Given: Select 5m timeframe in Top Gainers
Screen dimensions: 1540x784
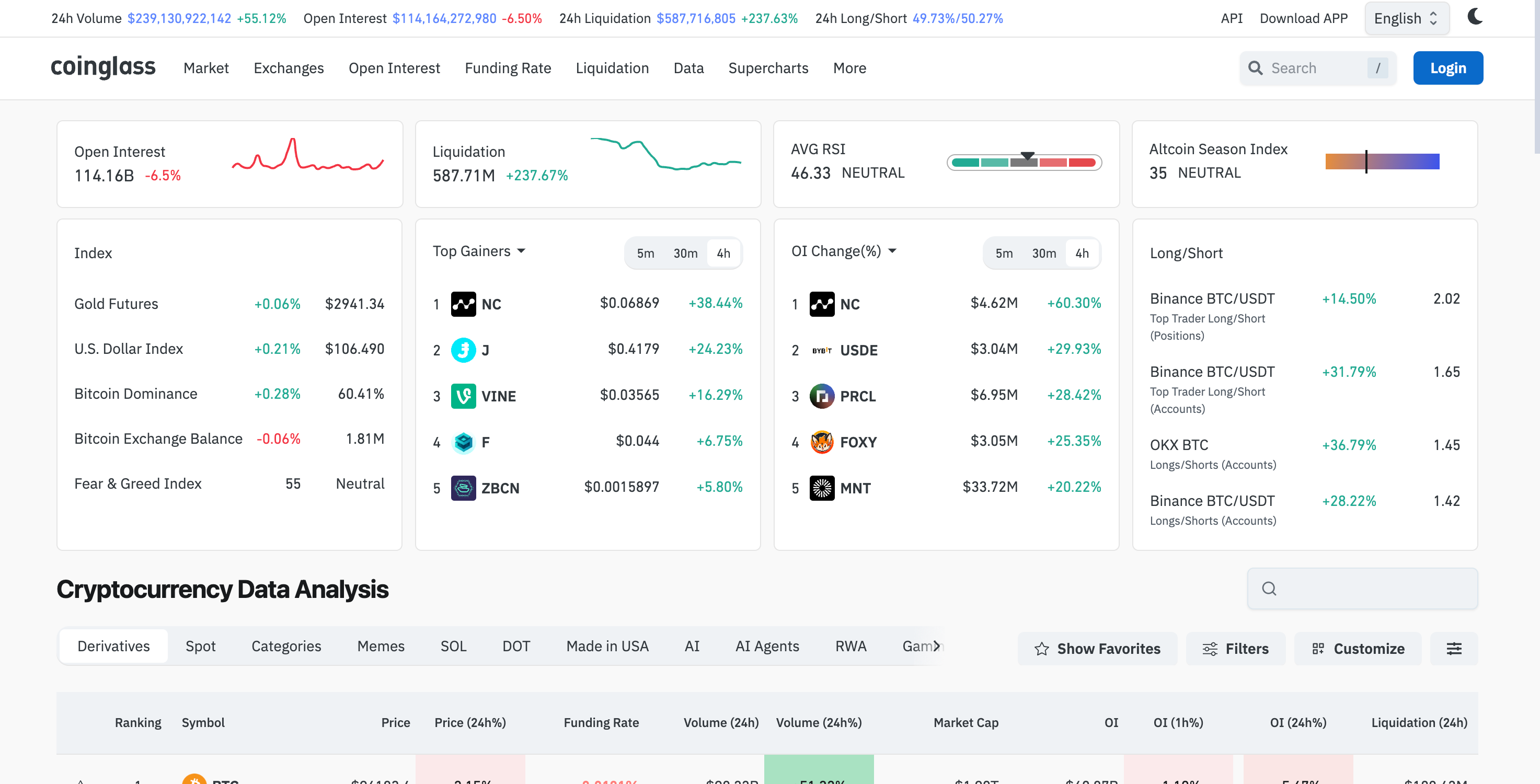Looking at the screenshot, I should point(646,253).
